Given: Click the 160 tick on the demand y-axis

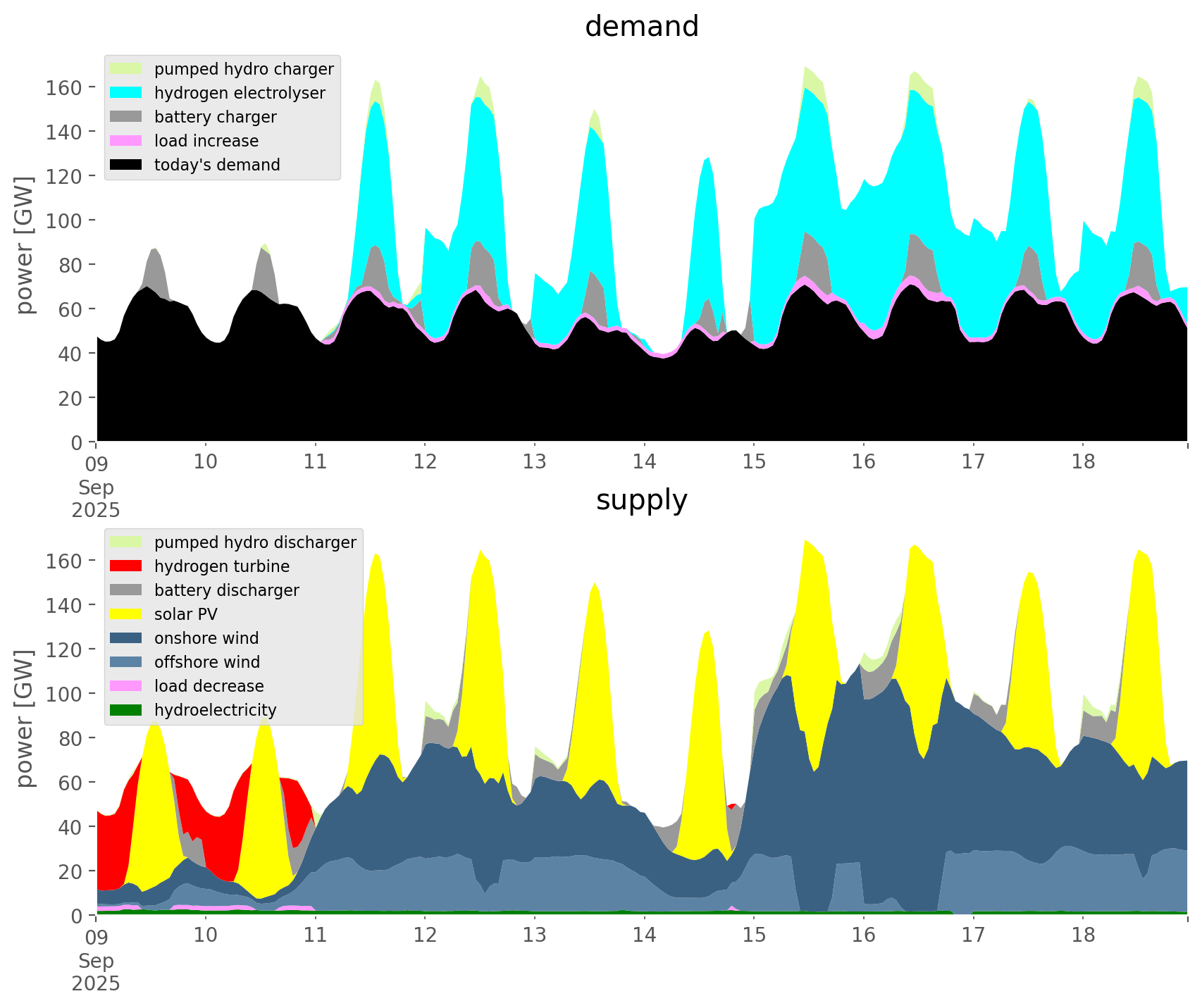Looking at the screenshot, I should (x=64, y=87).
